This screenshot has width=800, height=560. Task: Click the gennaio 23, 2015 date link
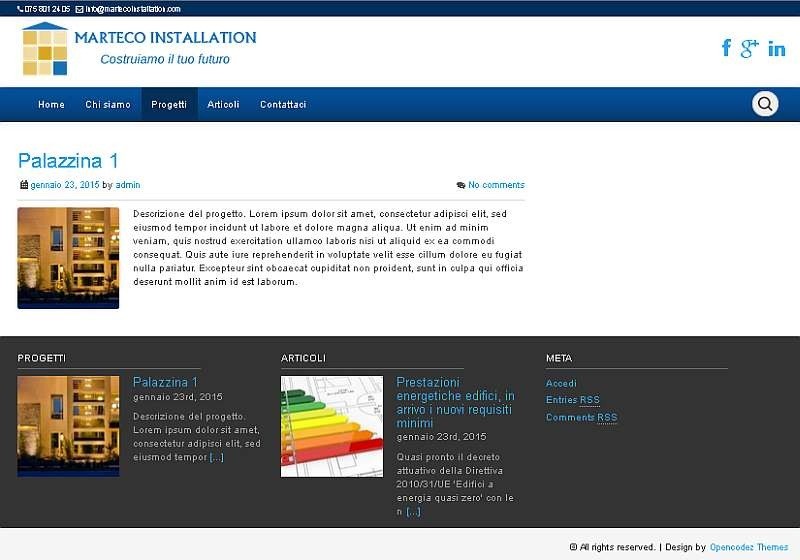[65, 185]
